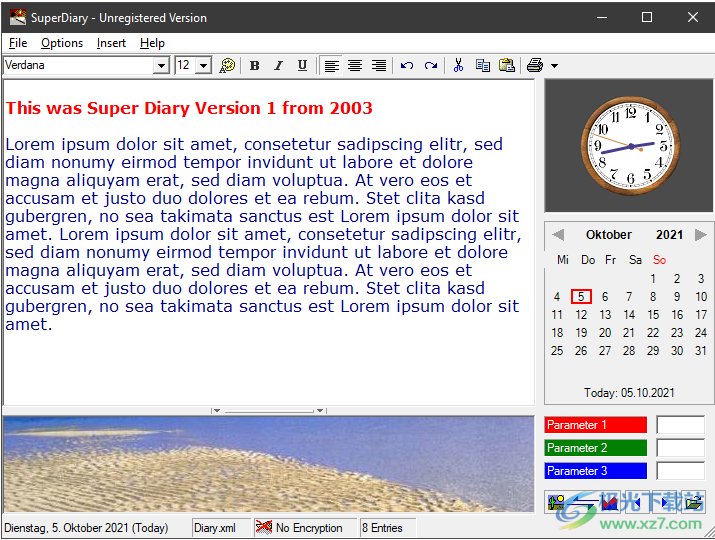This screenshot has width=715, height=540.
Task: Click the So Sunday column header
Action: click(659, 260)
